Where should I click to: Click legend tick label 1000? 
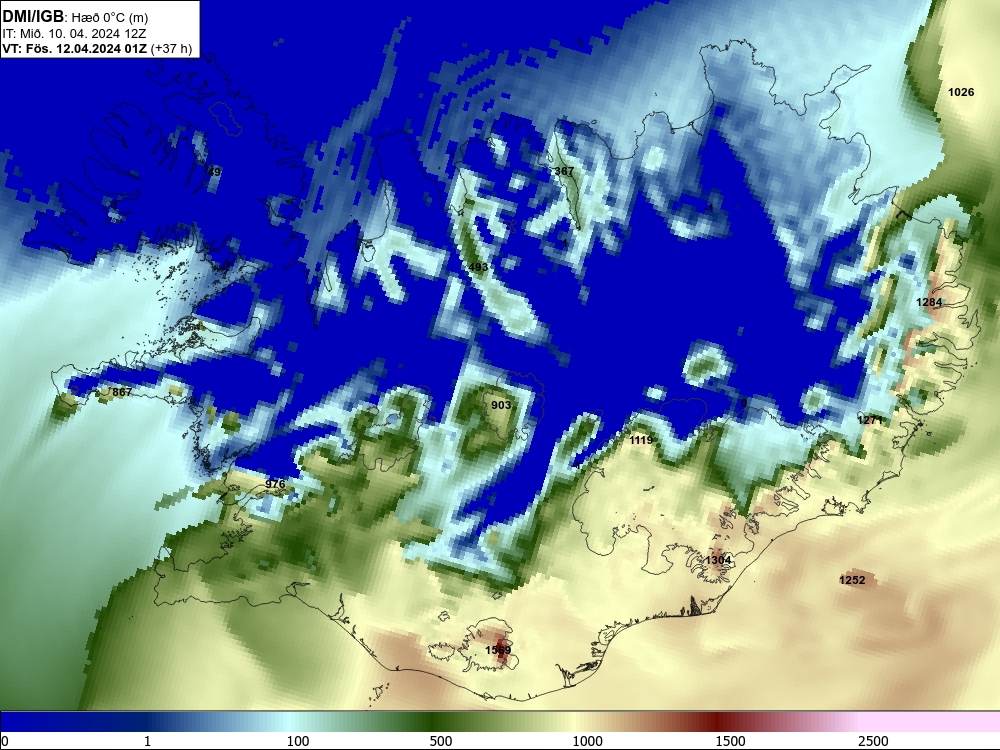click(x=587, y=741)
